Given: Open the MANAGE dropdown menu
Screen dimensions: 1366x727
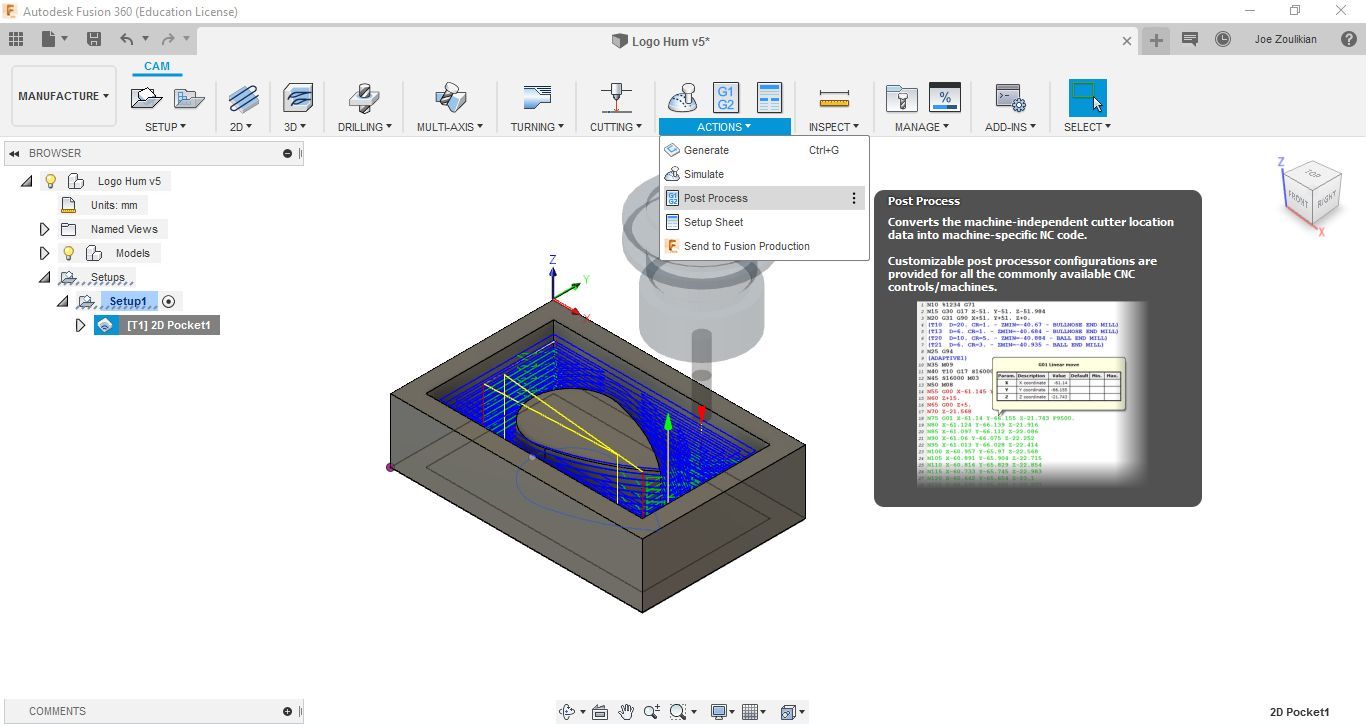Looking at the screenshot, I should tap(922, 127).
